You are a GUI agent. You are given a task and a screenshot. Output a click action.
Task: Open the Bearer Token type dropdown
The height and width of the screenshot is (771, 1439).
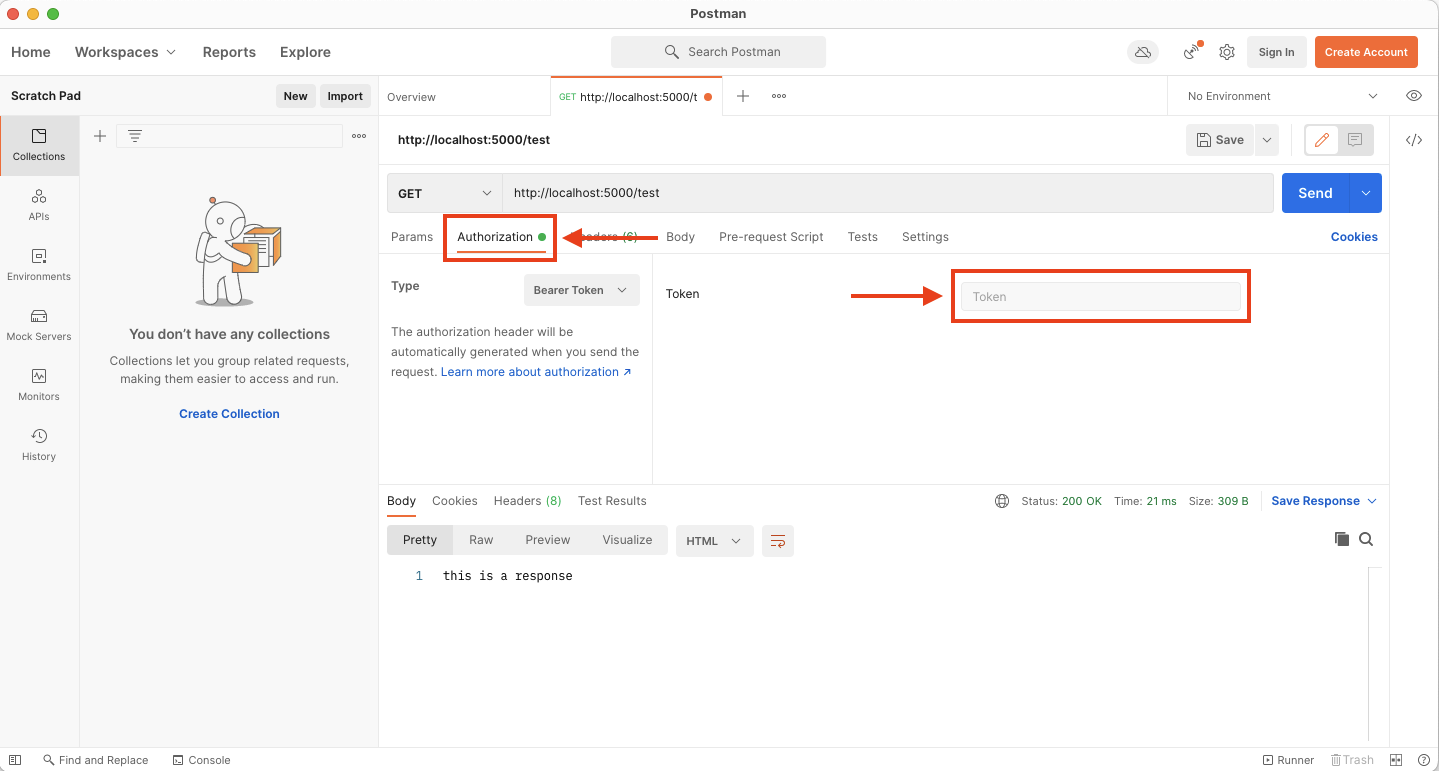(x=581, y=290)
